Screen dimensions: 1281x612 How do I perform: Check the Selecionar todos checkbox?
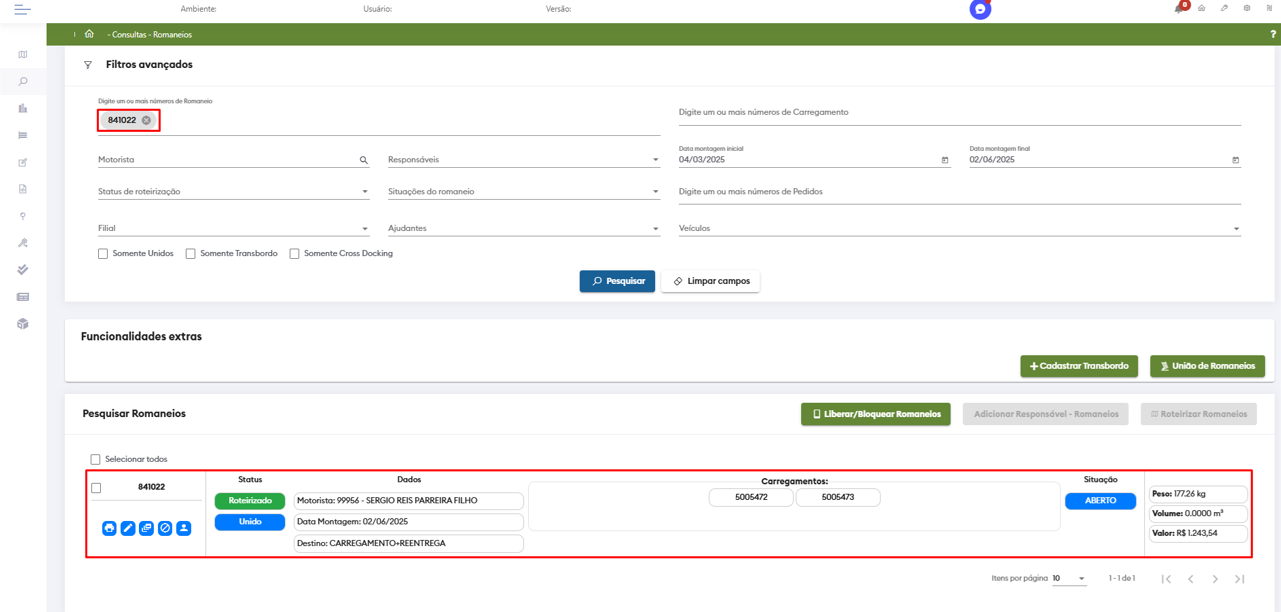click(96, 460)
